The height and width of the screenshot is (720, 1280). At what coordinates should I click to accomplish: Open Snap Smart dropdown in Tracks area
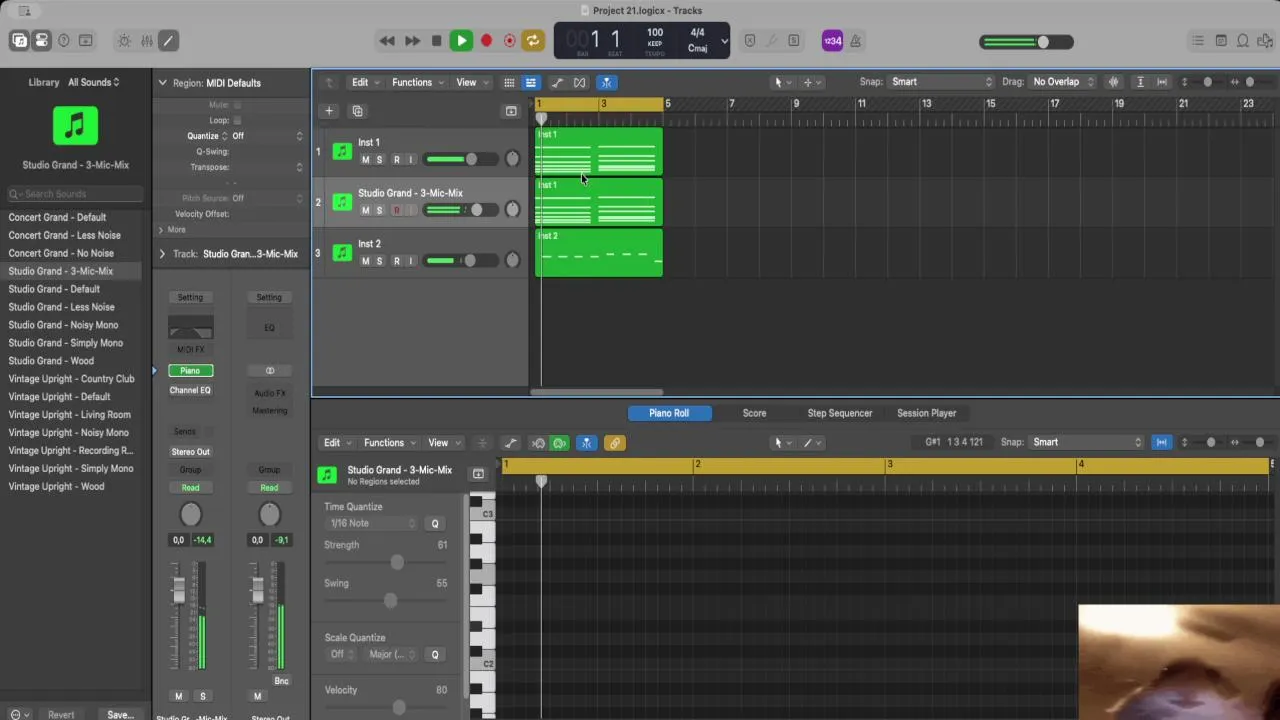[942, 82]
